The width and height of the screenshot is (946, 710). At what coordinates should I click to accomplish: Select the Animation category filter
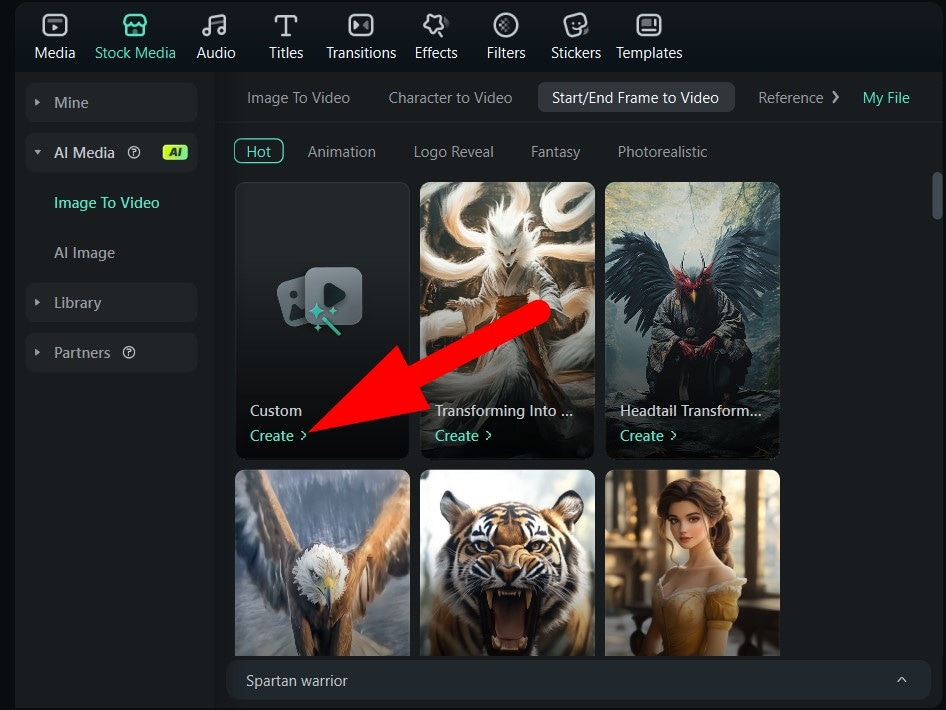click(x=341, y=152)
